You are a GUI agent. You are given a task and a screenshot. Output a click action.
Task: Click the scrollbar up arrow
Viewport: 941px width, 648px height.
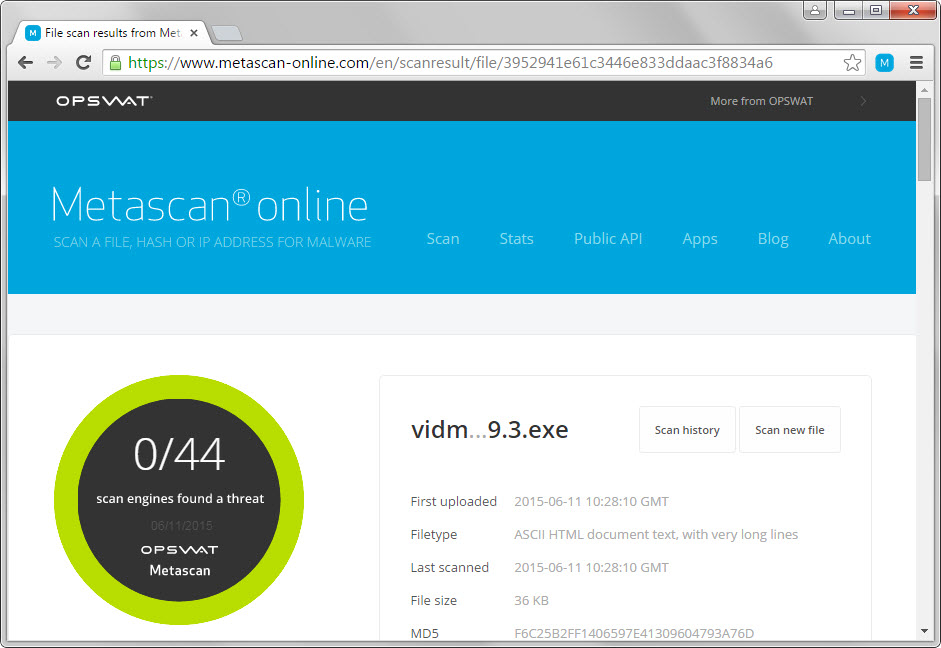pyautogui.click(x=924, y=90)
